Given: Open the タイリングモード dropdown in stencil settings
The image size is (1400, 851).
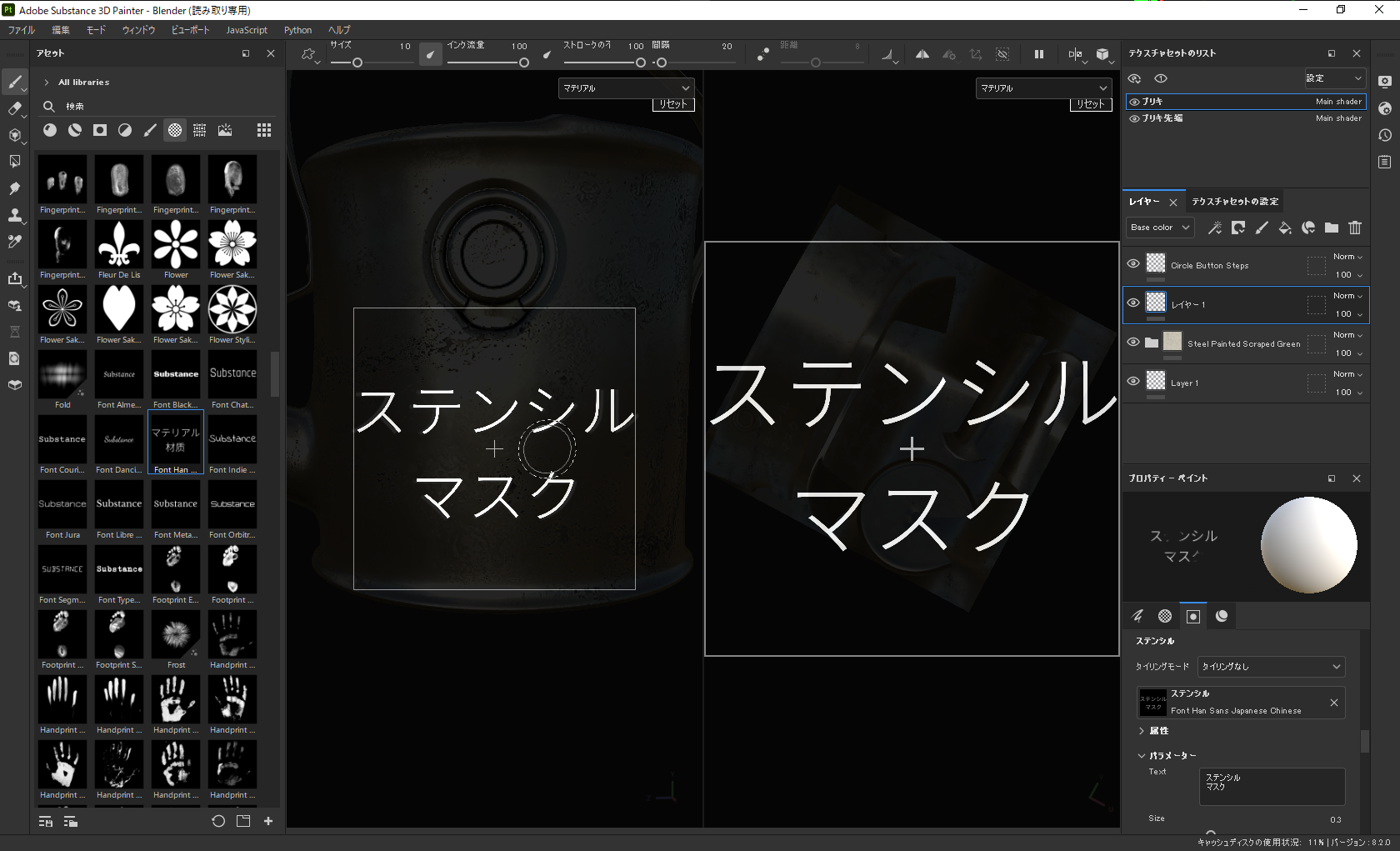Looking at the screenshot, I should pyautogui.click(x=1270, y=666).
